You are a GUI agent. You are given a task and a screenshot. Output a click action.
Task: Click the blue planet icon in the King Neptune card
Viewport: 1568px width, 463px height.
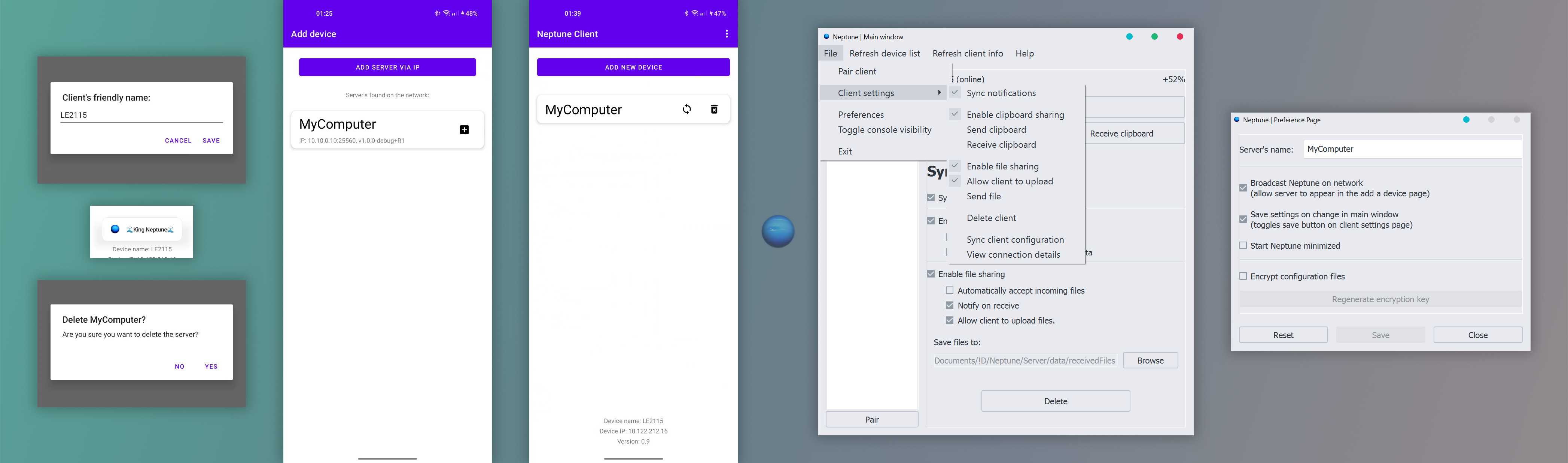[115, 229]
